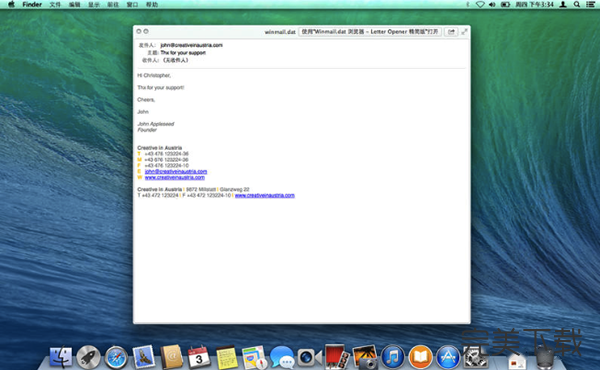The width and height of the screenshot is (600, 370).
Task: Click telephone number after T label
Action: click(166, 154)
